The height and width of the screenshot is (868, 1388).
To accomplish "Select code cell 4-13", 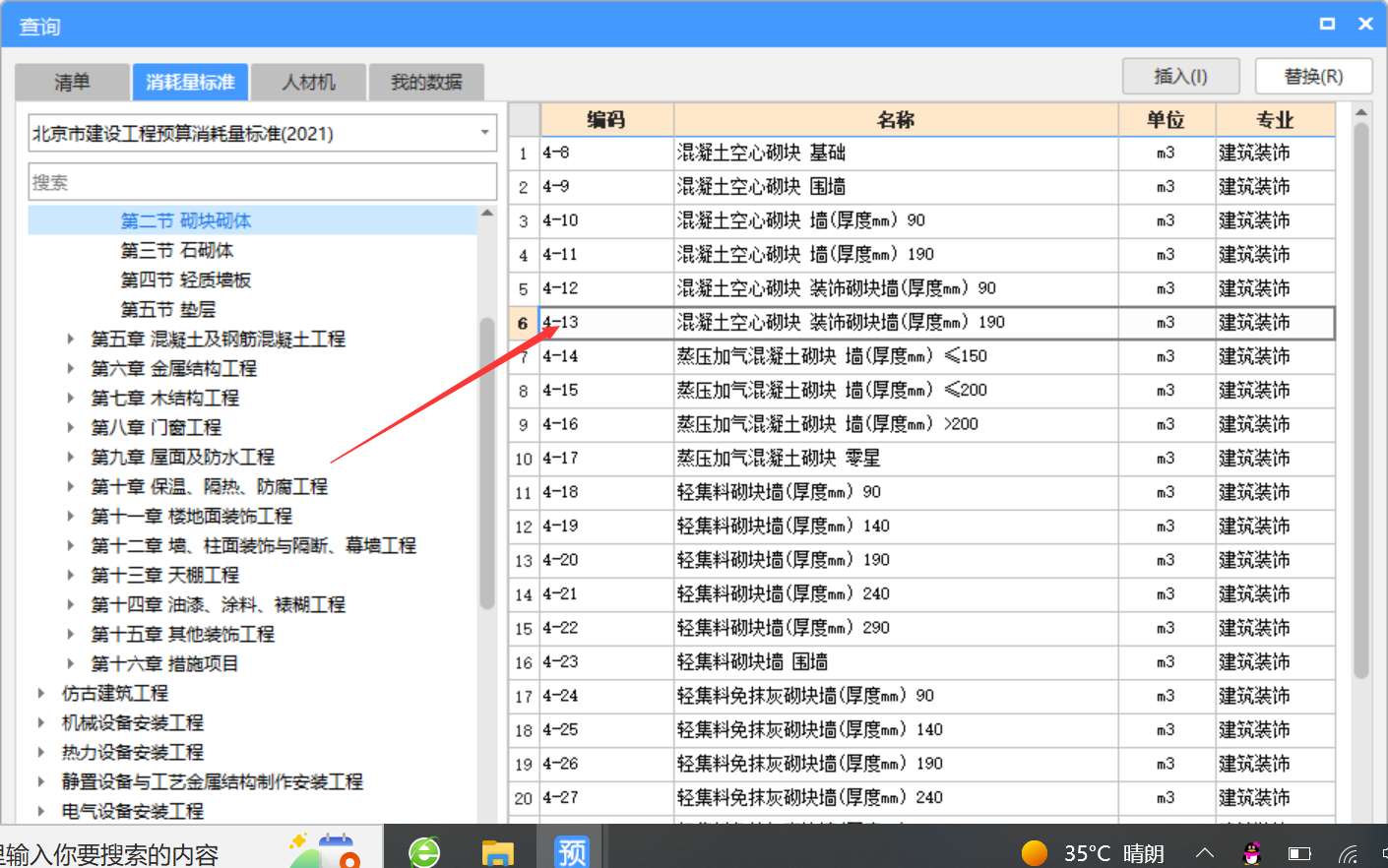I will tap(606, 322).
